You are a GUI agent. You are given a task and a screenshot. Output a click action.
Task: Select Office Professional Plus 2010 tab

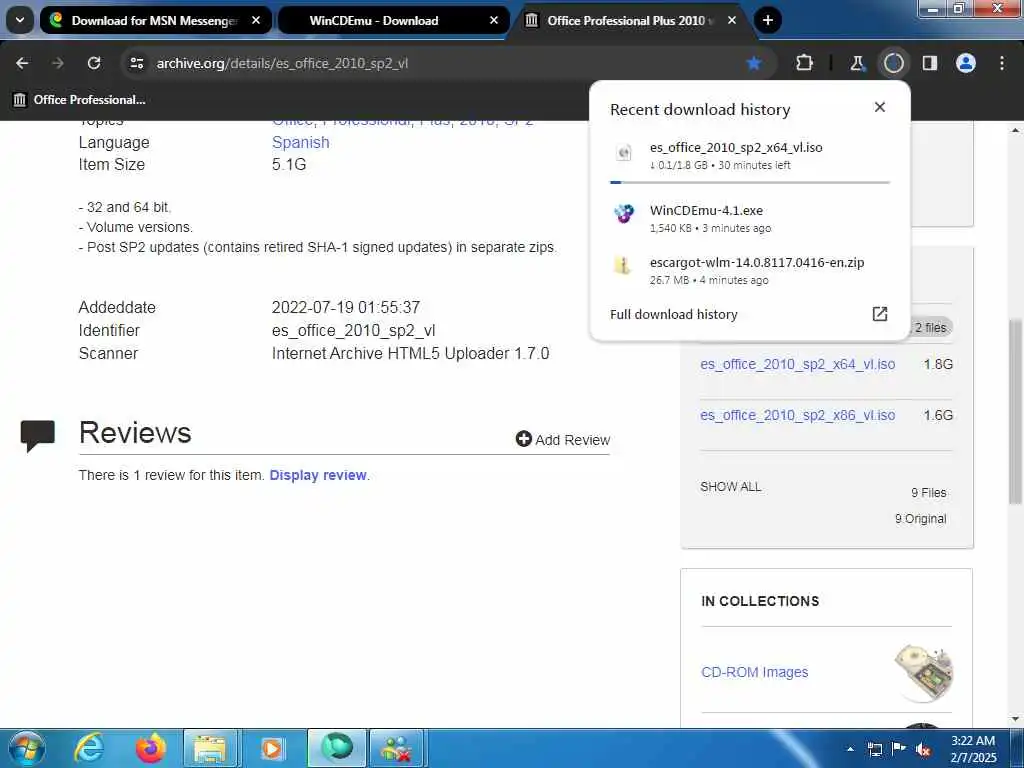tap(626, 21)
